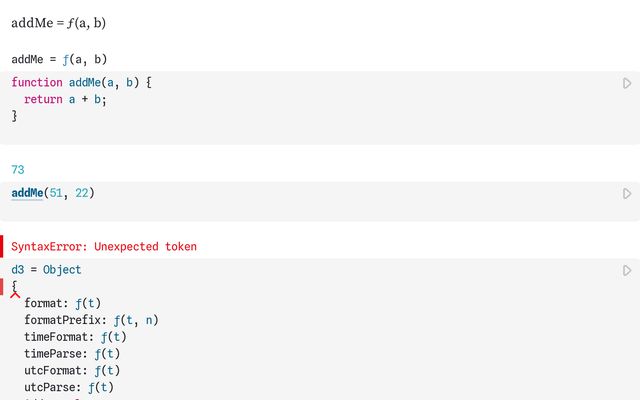This screenshot has height=400, width=640.
Task: Inspect the utcFormat: ƒ(t) property
Action: [72, 371]
